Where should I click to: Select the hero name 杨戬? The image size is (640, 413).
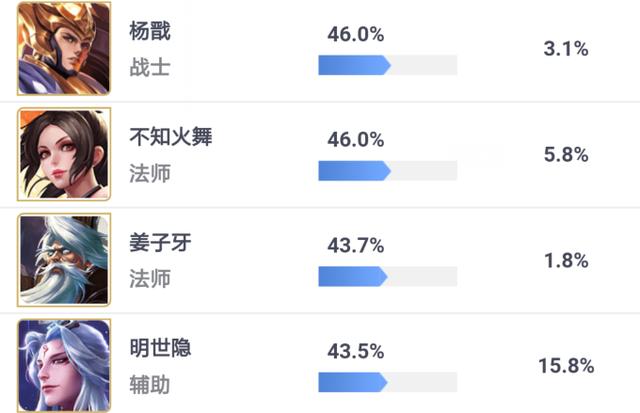click(x=150, y=31)
